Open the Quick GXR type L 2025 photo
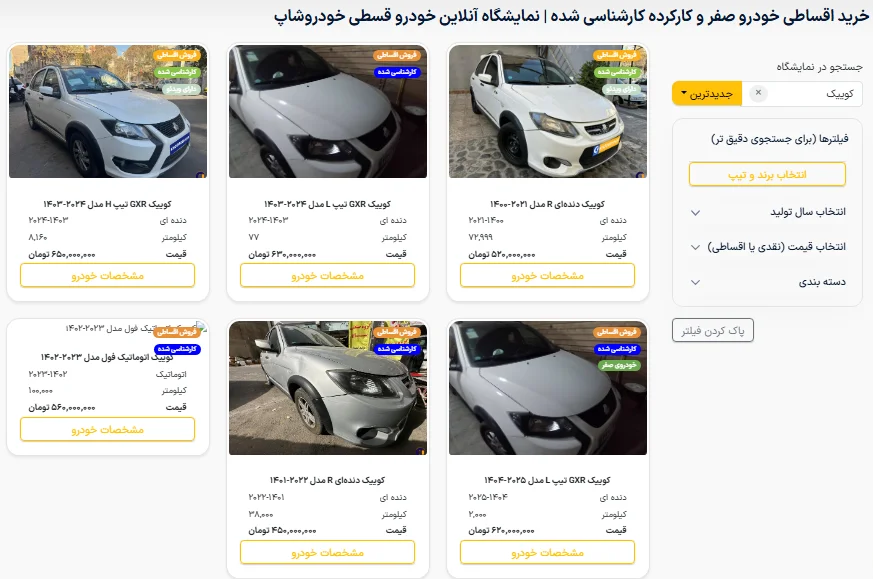The width and height of the screenshot is (873, 579). (548, 387)
